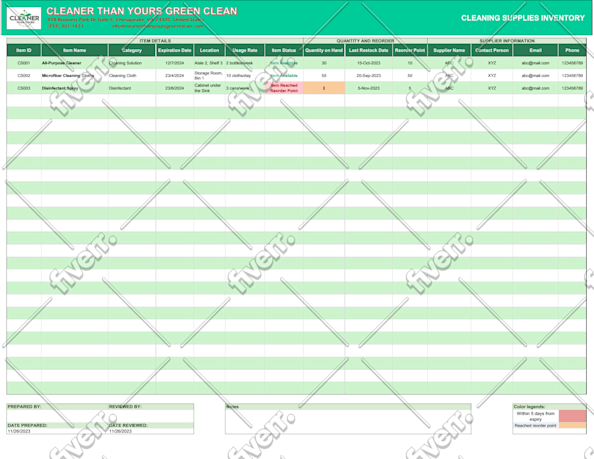Click the 'Usage Rate' column header
Viewport: 594px width, 459px height.
pyautogui.click(x=245, y=50)
